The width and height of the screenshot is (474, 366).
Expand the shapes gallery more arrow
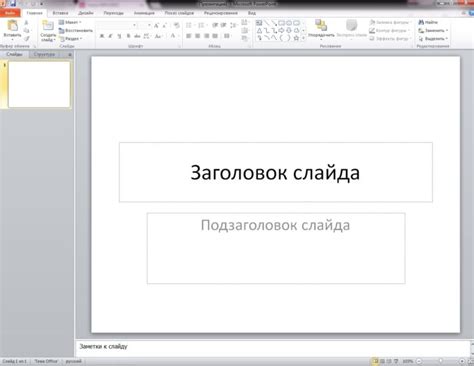(x=303, y=38)
